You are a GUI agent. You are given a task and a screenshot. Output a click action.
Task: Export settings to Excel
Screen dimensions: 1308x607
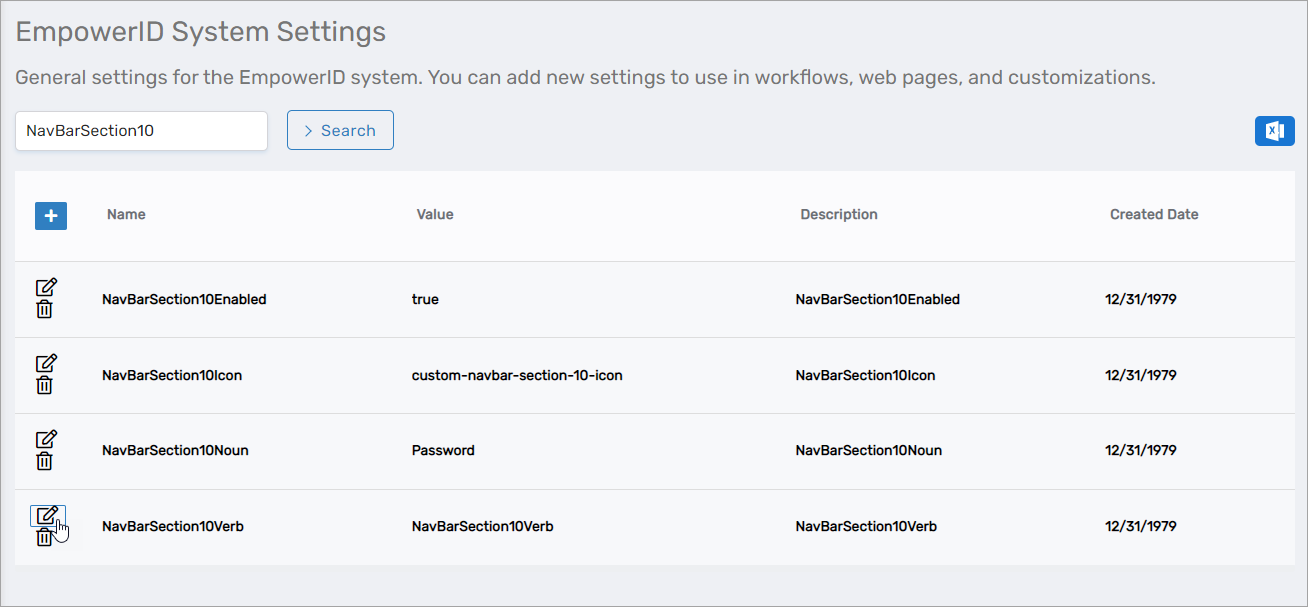pyautogui.click(x=1274, y=131)
